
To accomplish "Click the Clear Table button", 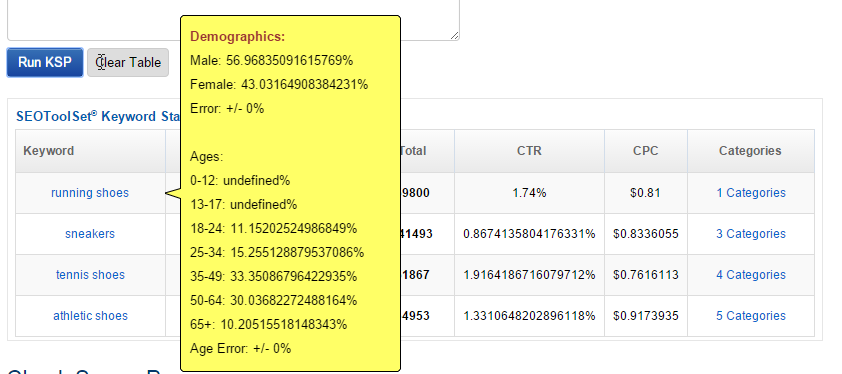I will 128,62.
